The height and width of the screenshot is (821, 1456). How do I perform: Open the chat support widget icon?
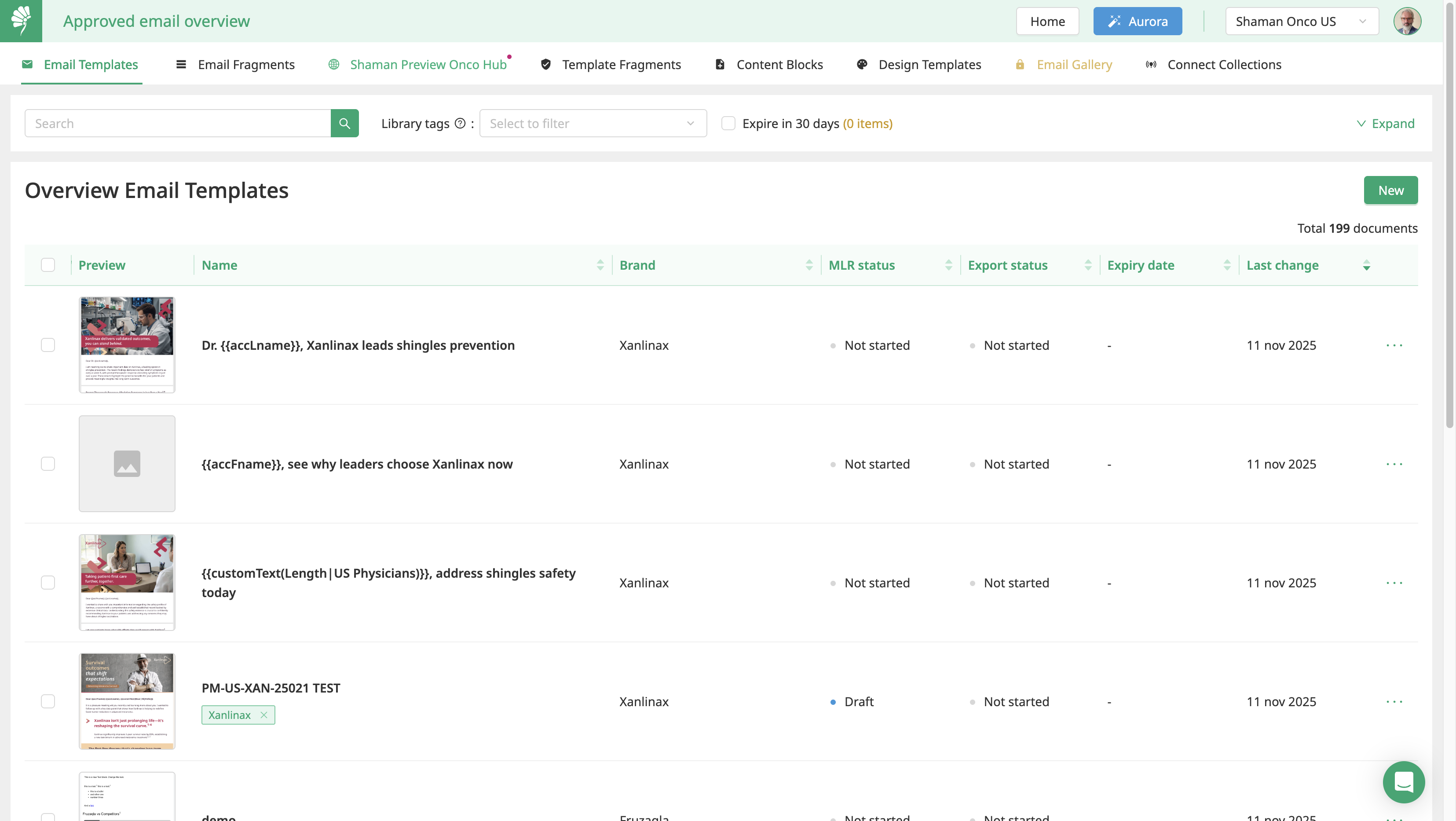click(1404, 782)
